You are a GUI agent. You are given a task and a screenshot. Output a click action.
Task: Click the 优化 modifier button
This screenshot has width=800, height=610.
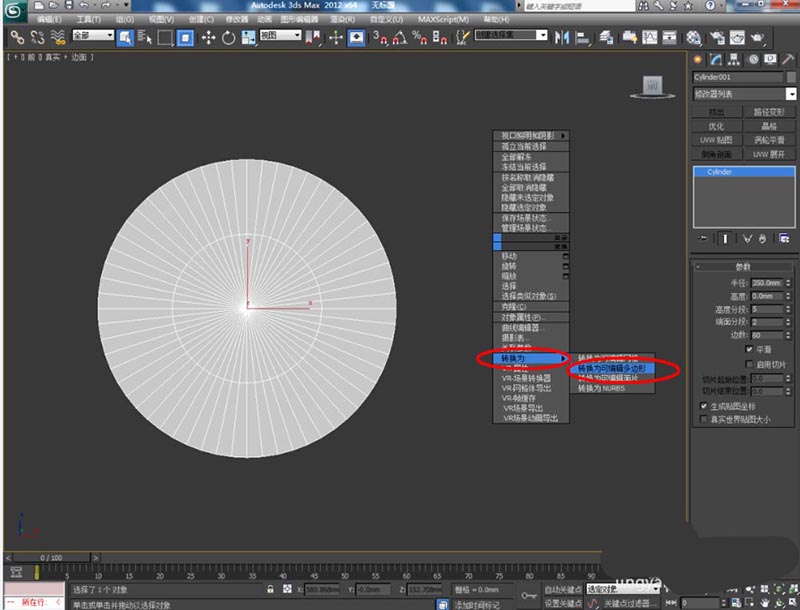pyautogui.click(x=716, y=127)
